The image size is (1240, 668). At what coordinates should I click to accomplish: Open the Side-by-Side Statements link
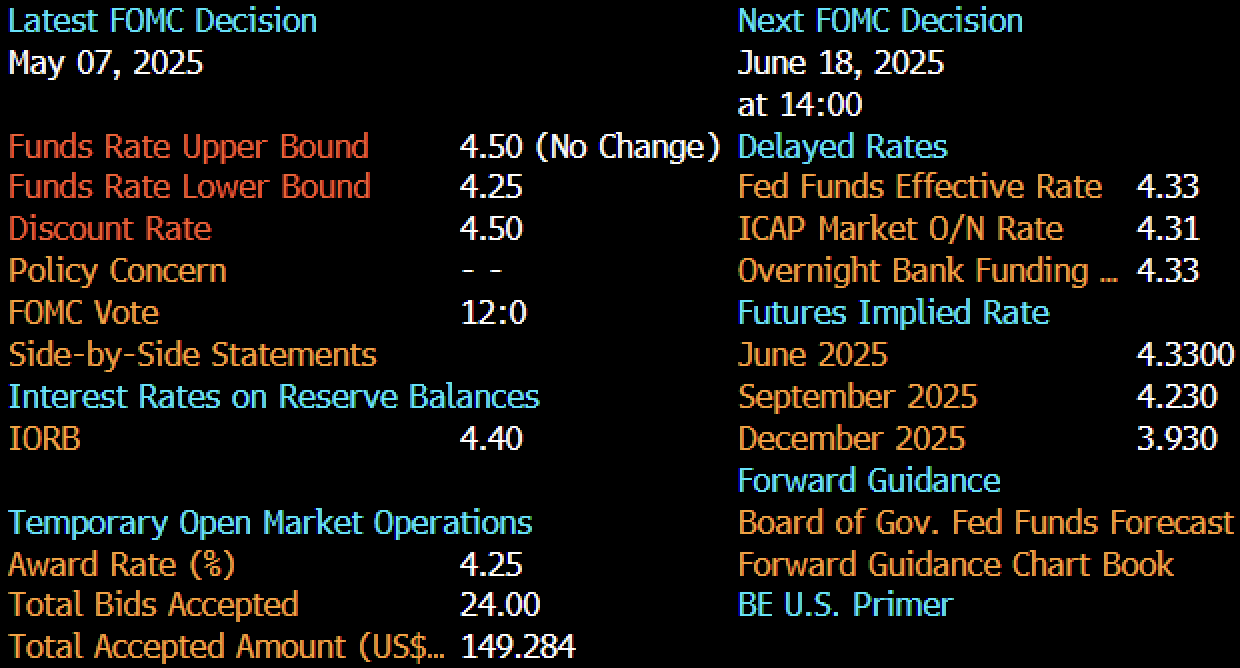[193, 355]
